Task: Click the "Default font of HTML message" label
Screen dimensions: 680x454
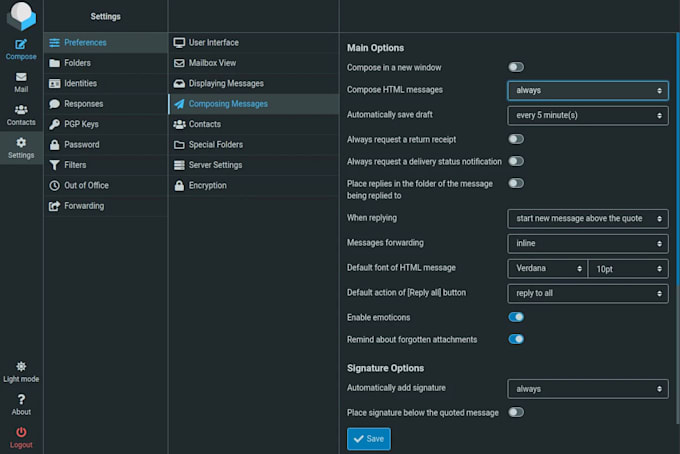Action: [401, 268]
